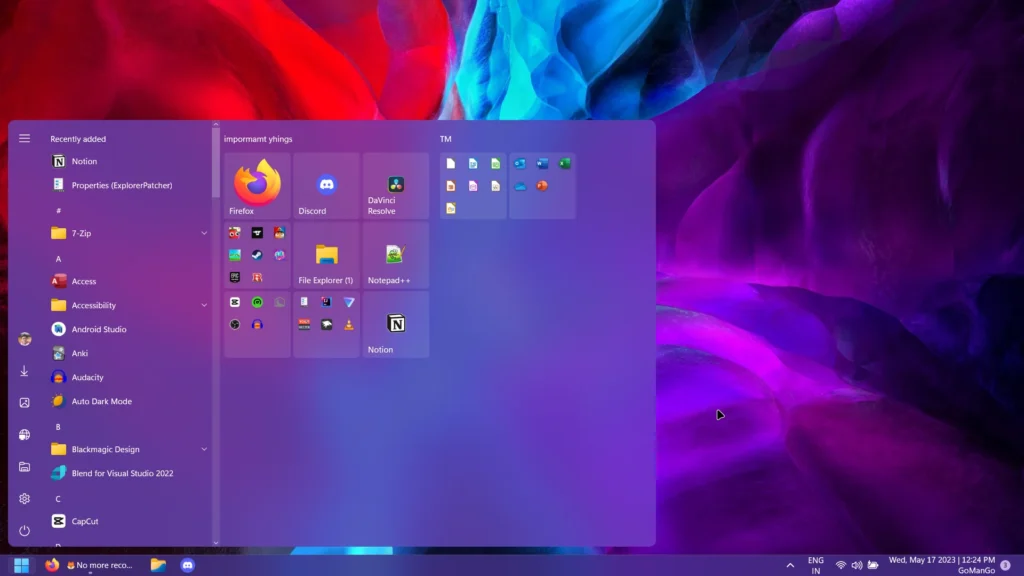Open Notion from Recently added list
Image resolution: width=1024 pixels, height=576 pixels.
(x=129, y=161)
